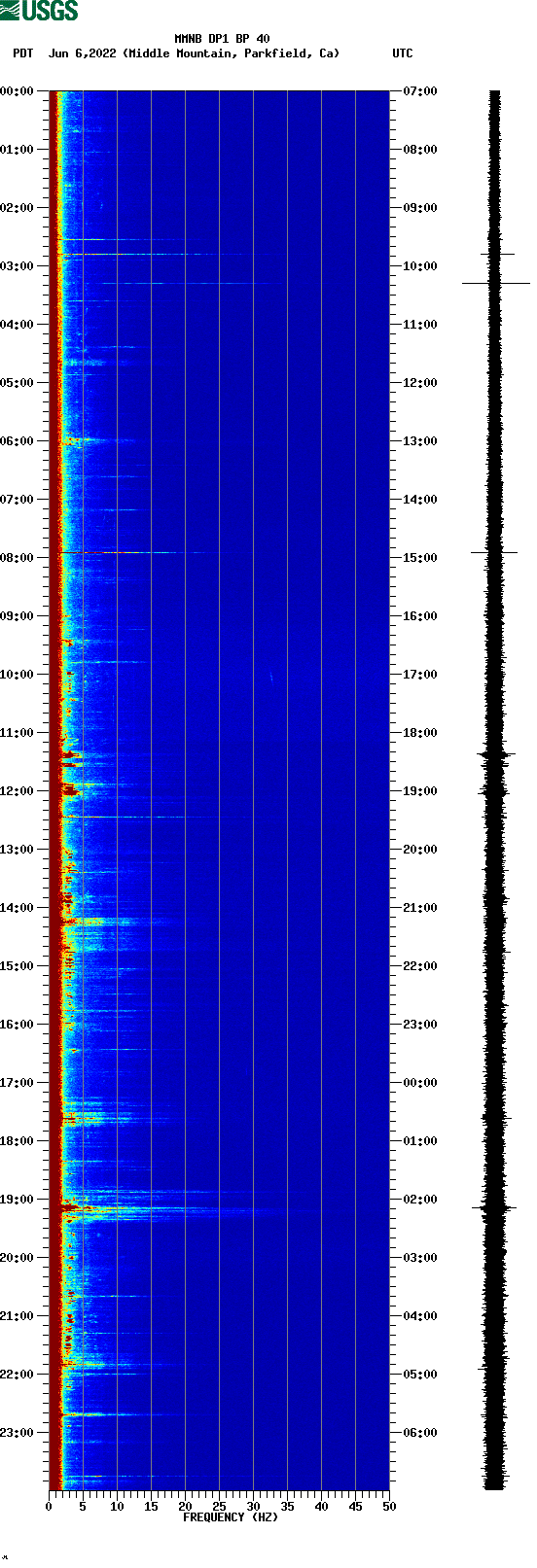Click the 10 Hz frequency tick label
This screenshot has height=1568, width=537.
(x=117, y=1507)
